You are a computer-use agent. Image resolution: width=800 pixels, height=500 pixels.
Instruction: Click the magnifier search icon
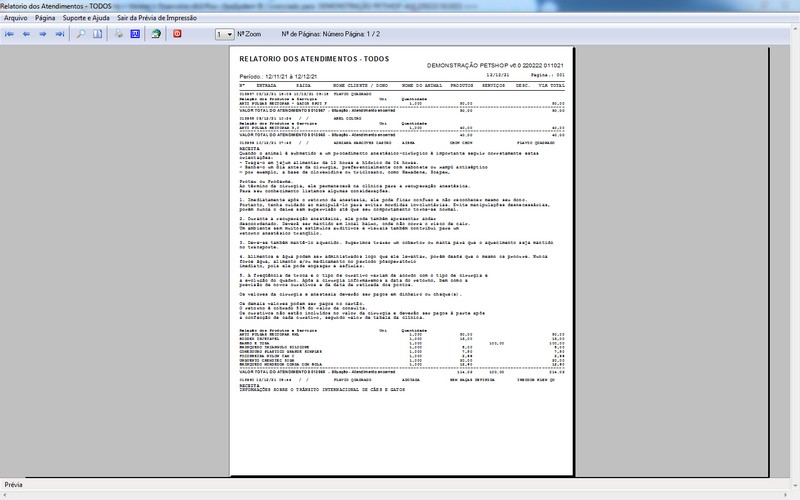[x=81, y=34]
